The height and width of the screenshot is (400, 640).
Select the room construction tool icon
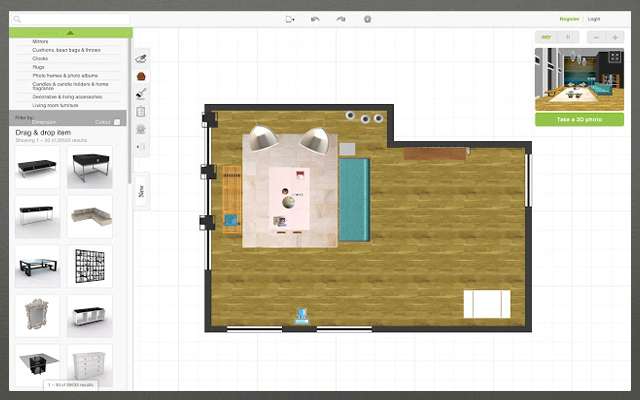(141, 58)
